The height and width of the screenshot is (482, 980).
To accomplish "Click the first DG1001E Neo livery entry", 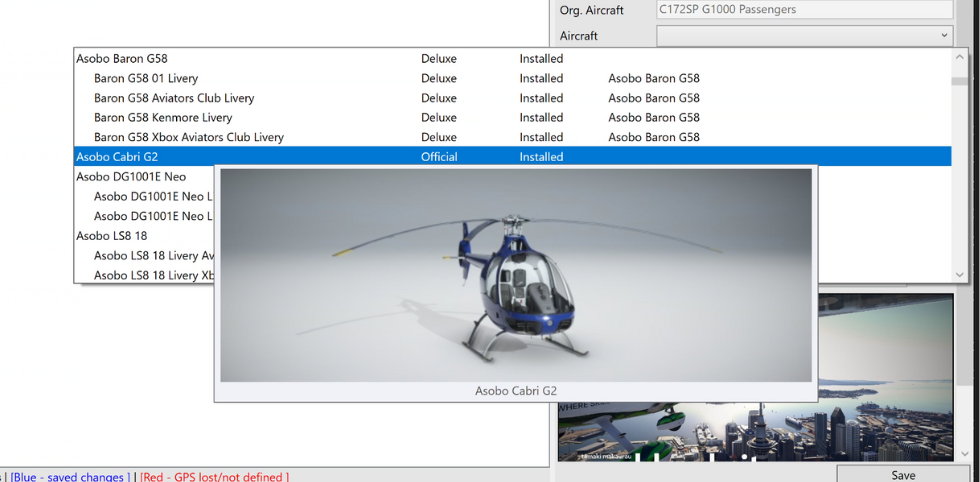I will 150,197.
